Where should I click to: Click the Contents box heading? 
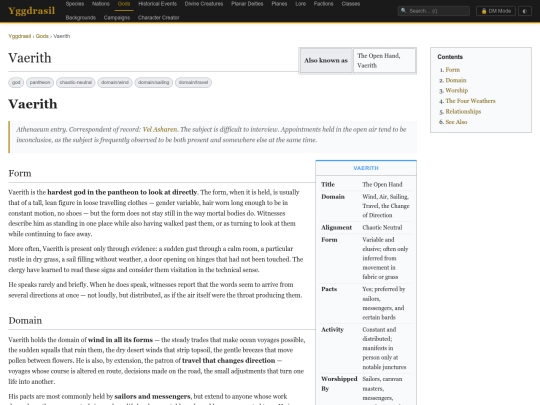[x=450, y=57]
